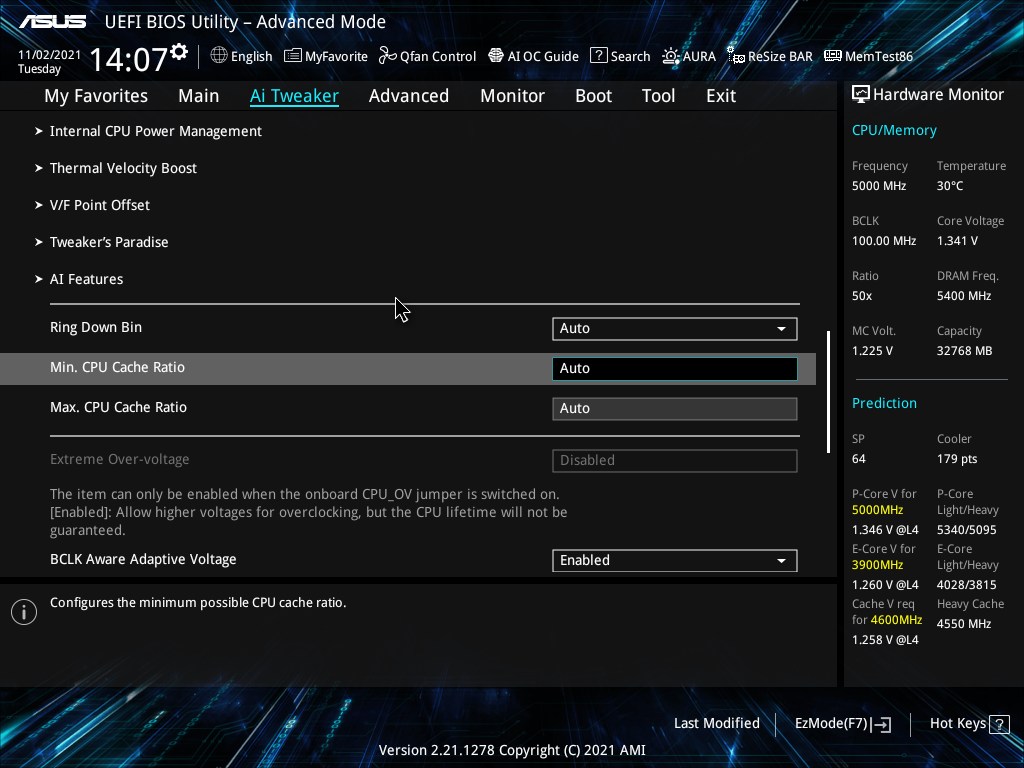Toggle the ReSize BAR icon
This screenshot has width=1024, height=768.
pyautogui.click(x=736, y=56)
